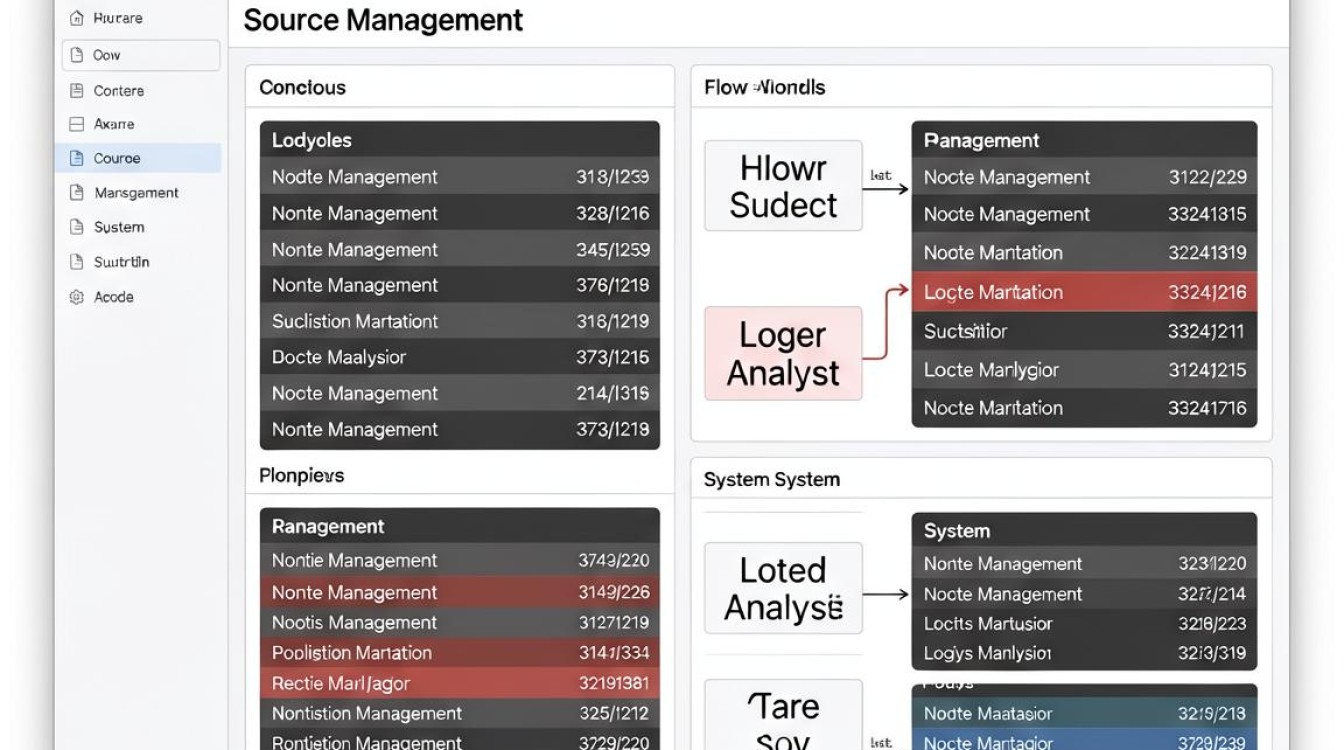Select the red highlighted Locte Martation row
The height and width of the screenshot is (750, 1344).
[x=1085, y=292]
